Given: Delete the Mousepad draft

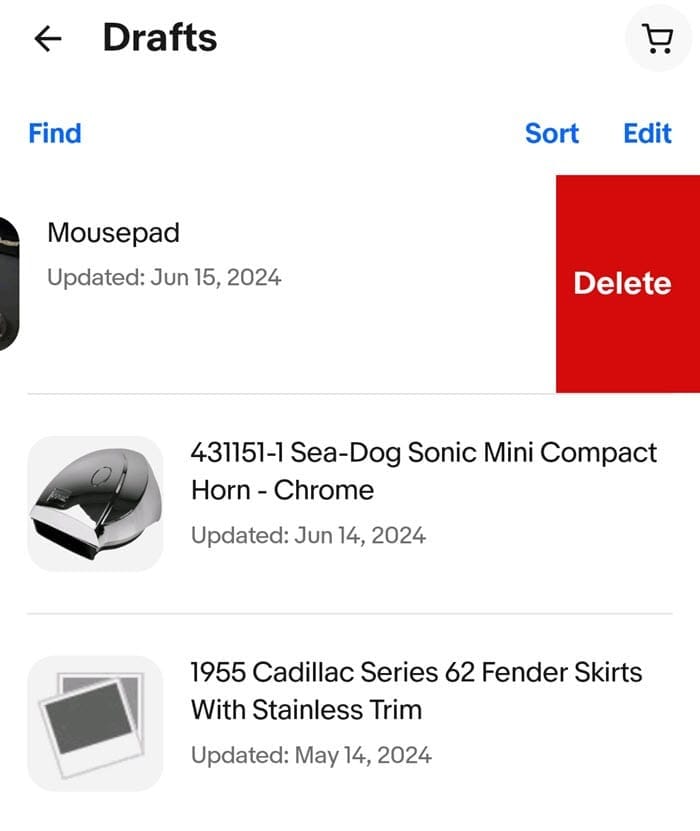Looking at the screenshot, I should tap(622, 283).
